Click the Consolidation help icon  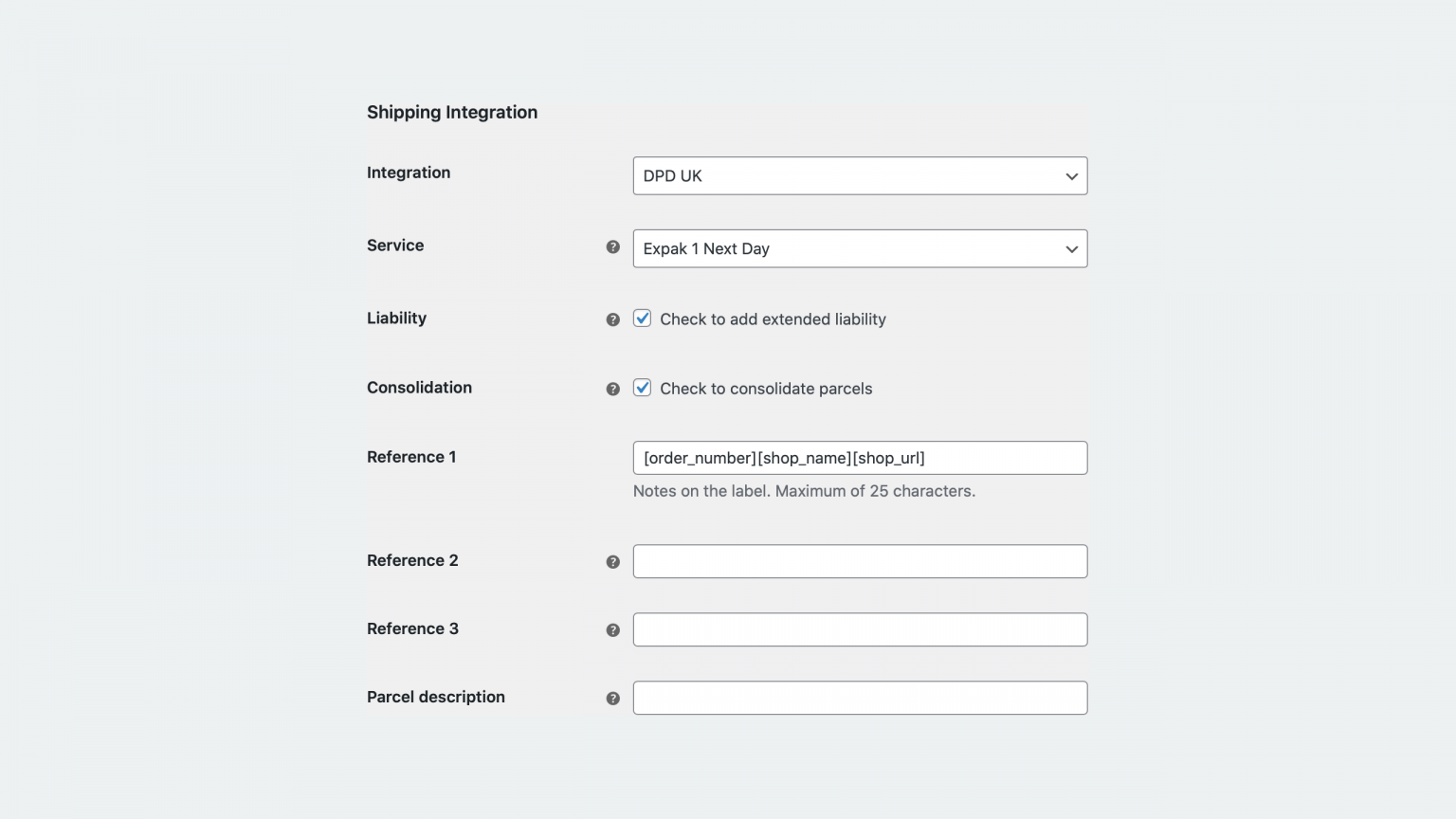pos(612,388)
